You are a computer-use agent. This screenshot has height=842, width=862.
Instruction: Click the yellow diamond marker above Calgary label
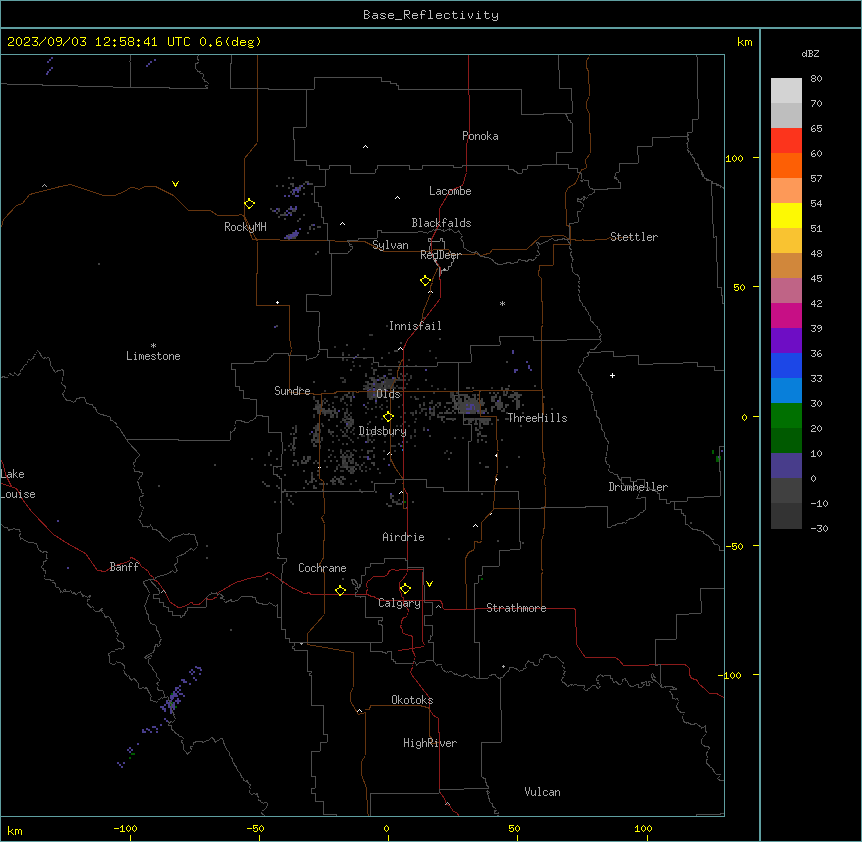coord(405,589)
